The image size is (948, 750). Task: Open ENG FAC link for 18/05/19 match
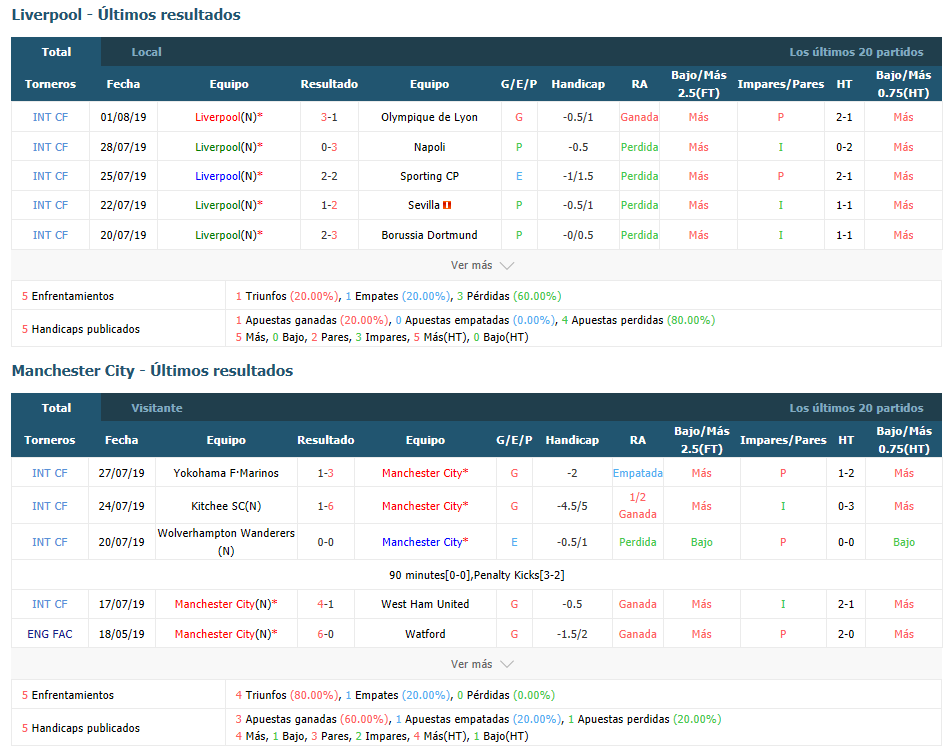50,634
